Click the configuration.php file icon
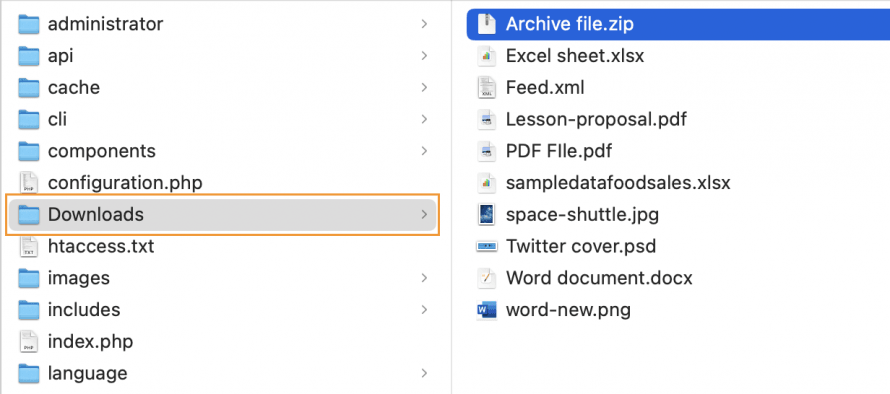 click(x=28, y=183)
